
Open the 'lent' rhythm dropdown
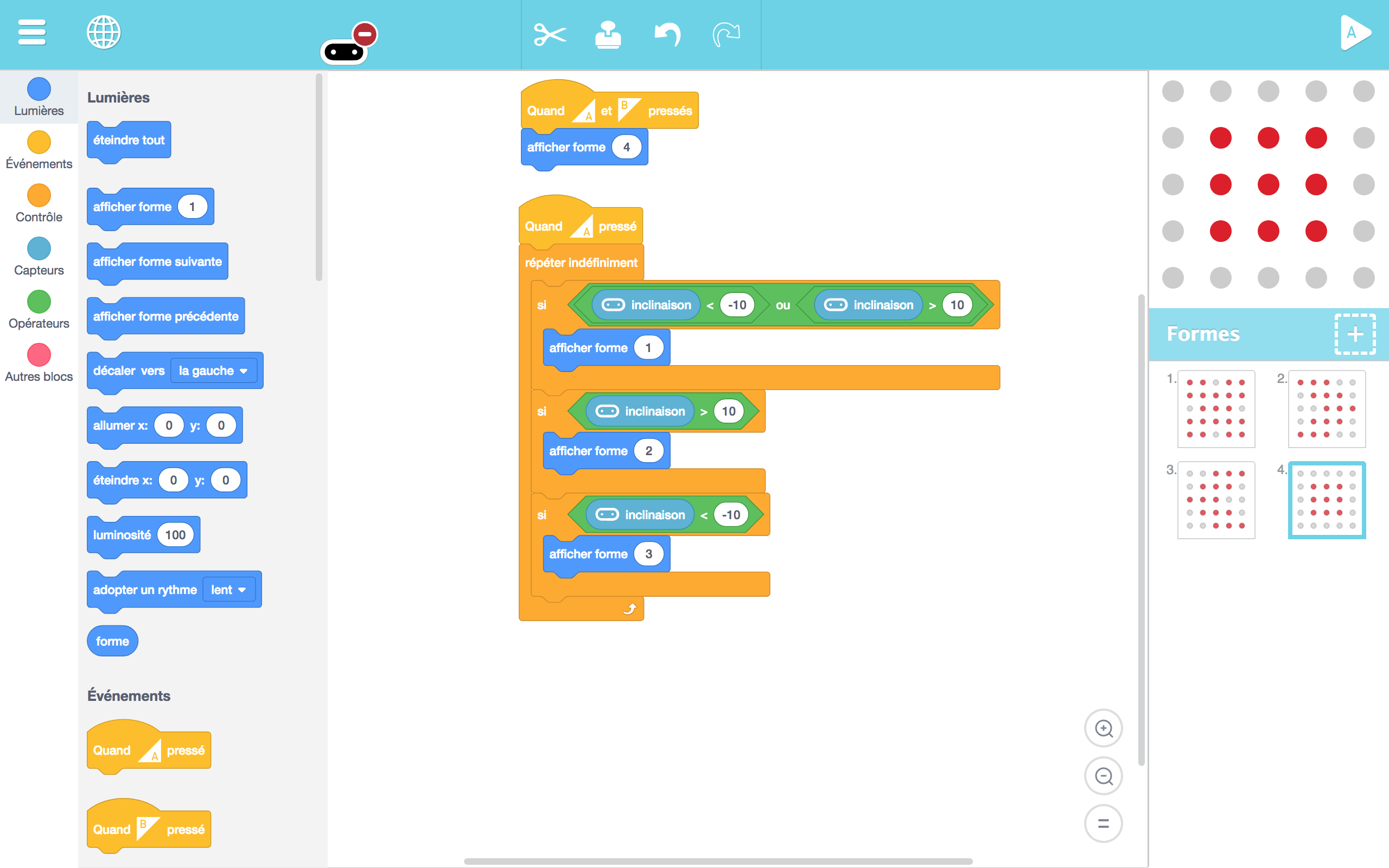coord(228,590)
